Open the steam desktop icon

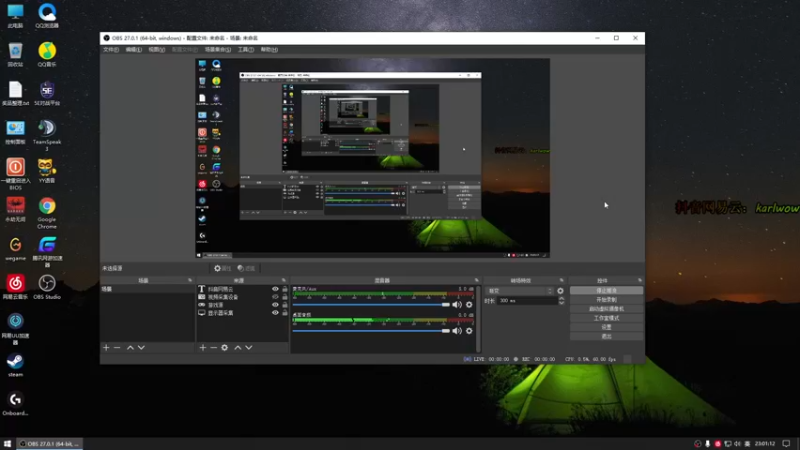click(15, 365)
